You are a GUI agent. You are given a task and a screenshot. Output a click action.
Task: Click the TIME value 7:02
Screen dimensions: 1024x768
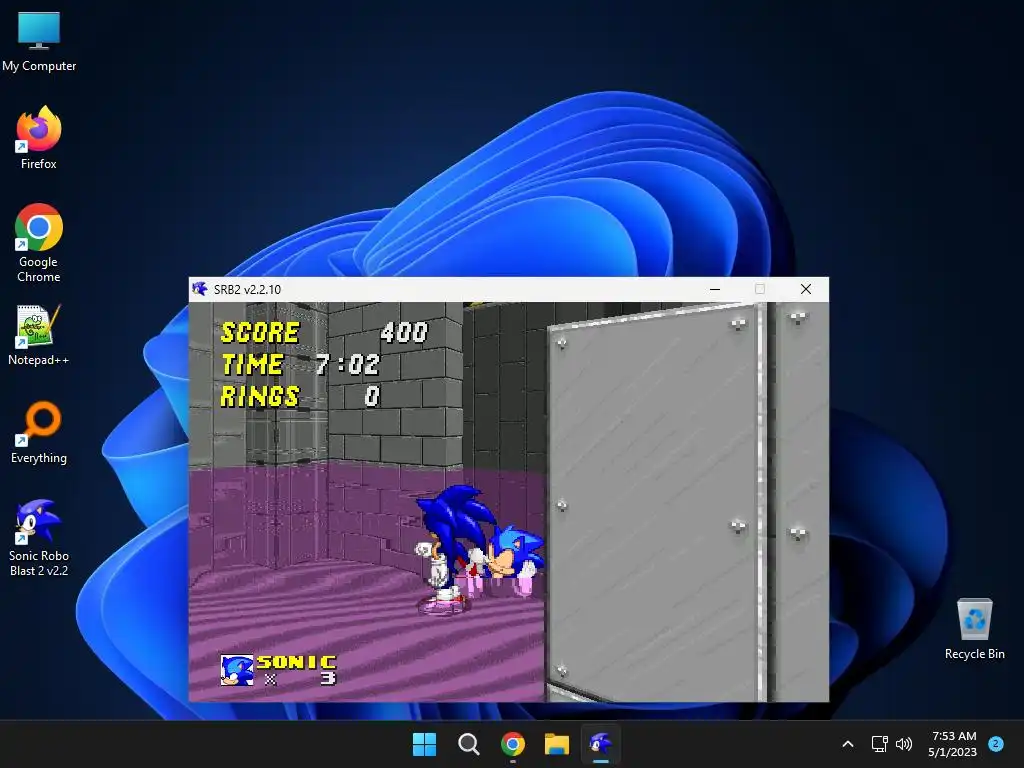click(347, 364)
